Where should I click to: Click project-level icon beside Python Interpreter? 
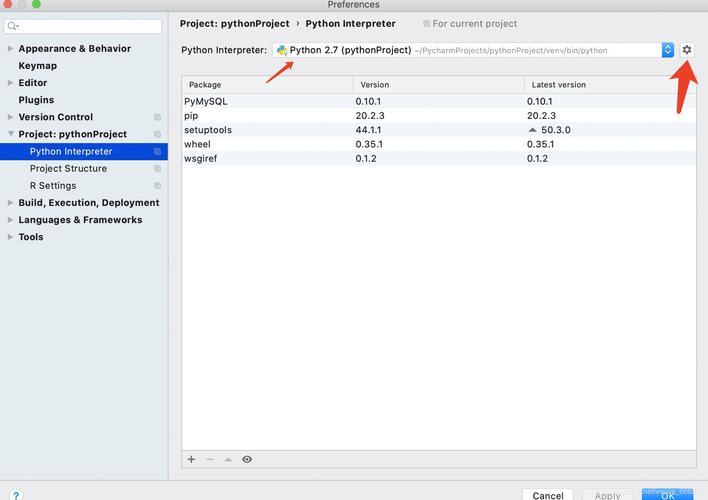click(157, 151)
